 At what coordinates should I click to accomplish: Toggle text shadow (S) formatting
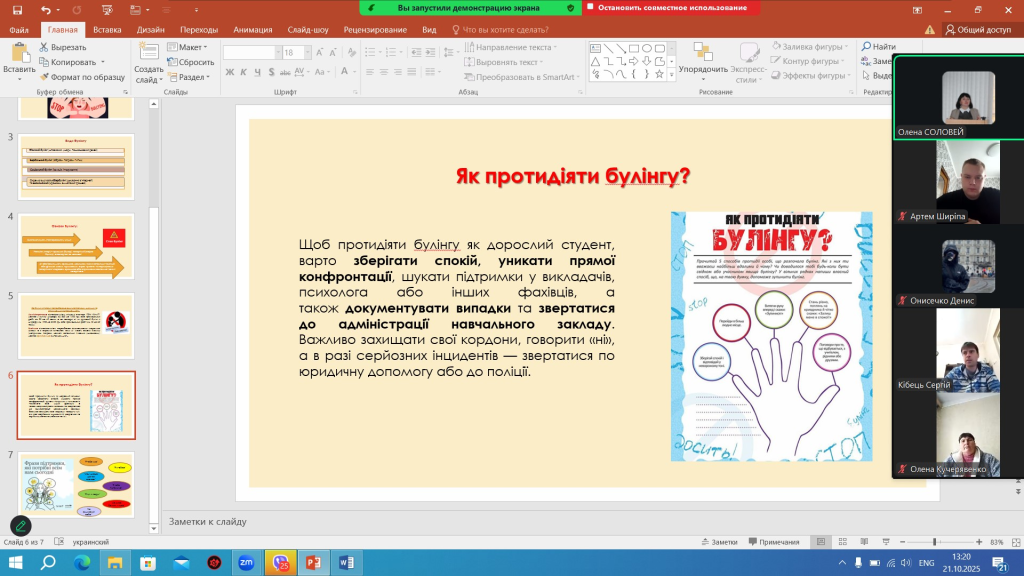tap(271, 72)
